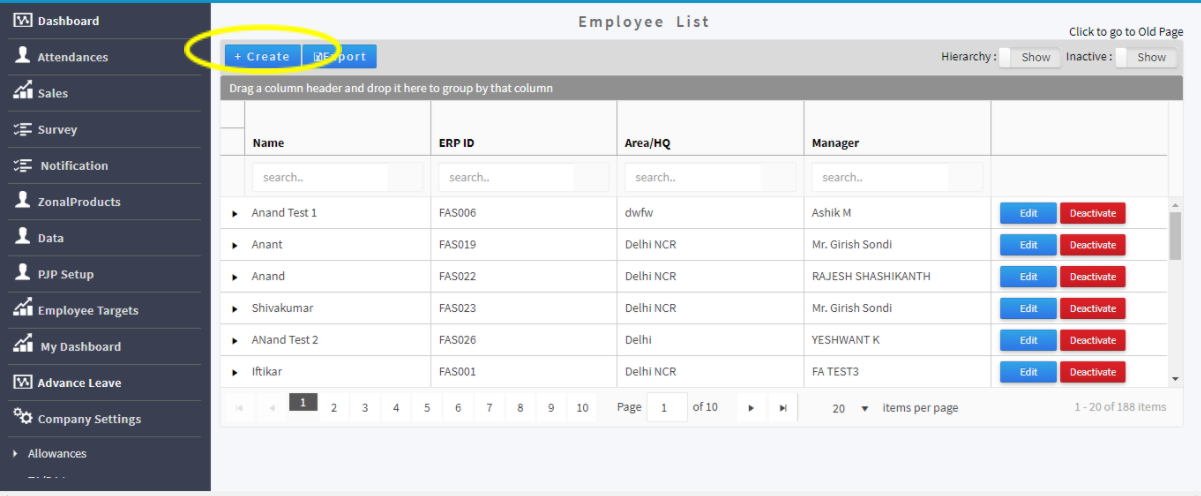1201x496 pixels.
Task: Expand the ANand Test 2 row
Action: point(235,341)
